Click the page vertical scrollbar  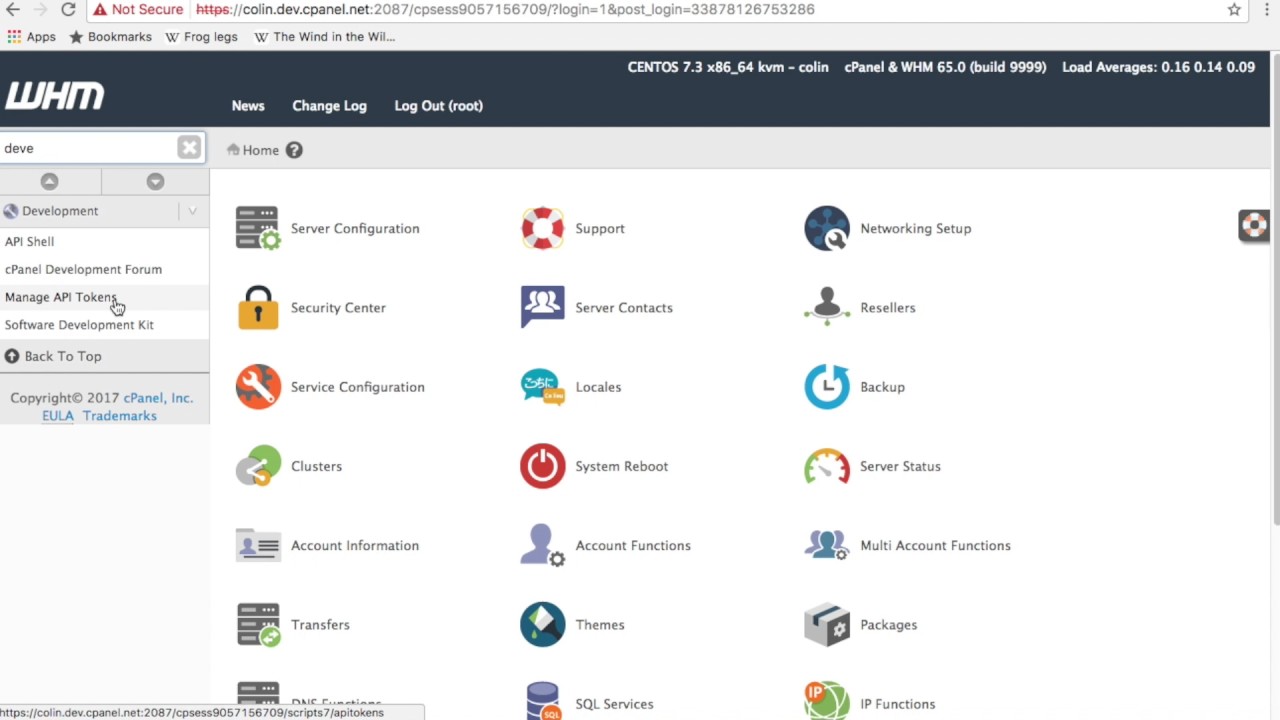tap(1275, 290)
